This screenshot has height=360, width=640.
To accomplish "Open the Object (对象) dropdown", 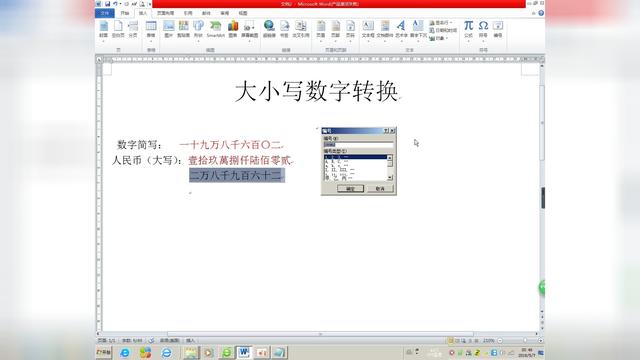I will click(x=439, y=38).
